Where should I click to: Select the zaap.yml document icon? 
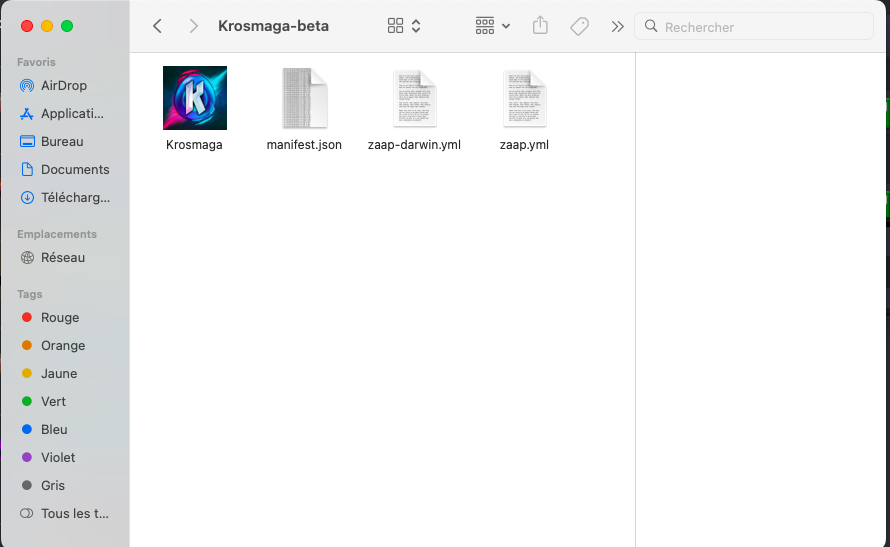524,98
